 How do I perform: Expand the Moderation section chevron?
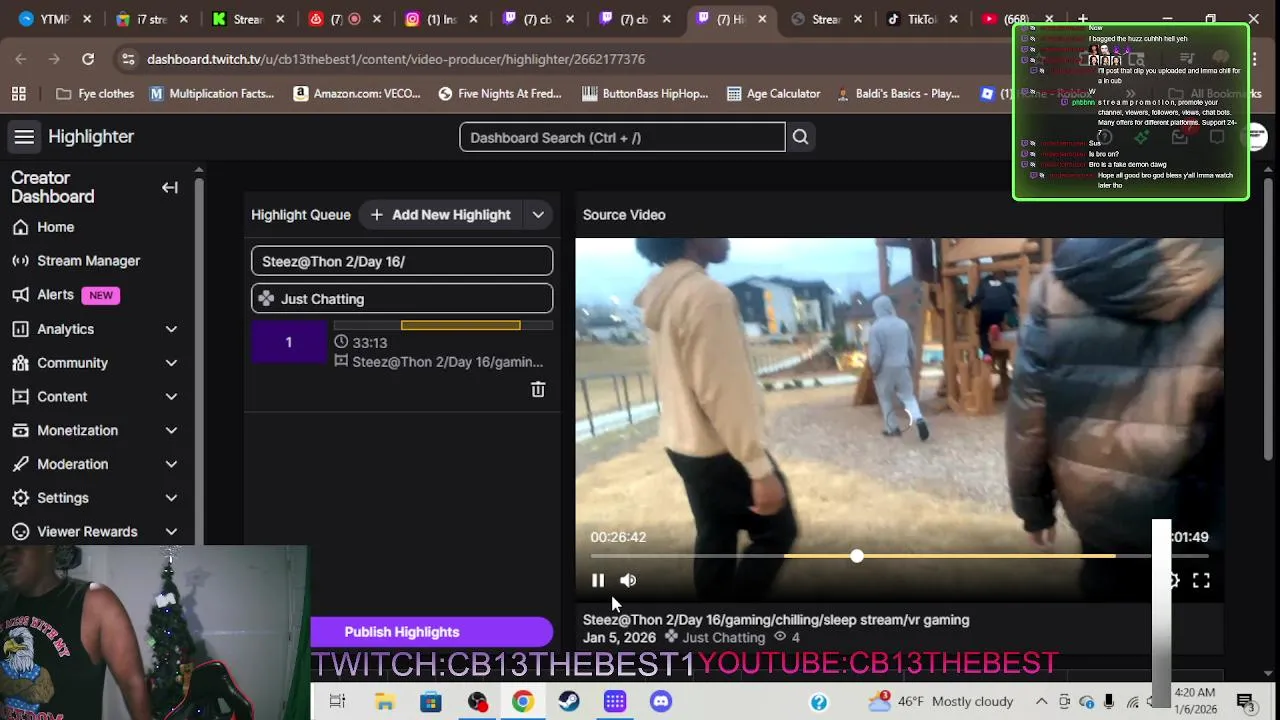(171, 464)
